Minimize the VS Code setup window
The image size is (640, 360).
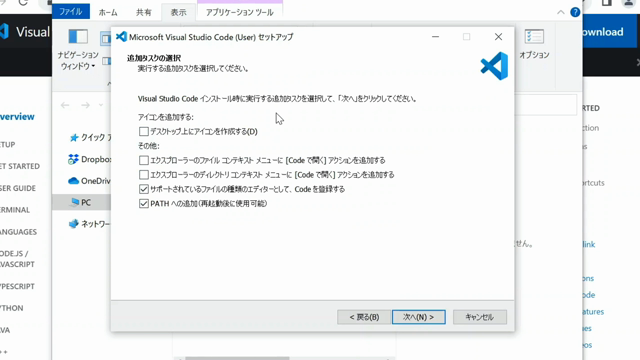[x=436, y=37]
